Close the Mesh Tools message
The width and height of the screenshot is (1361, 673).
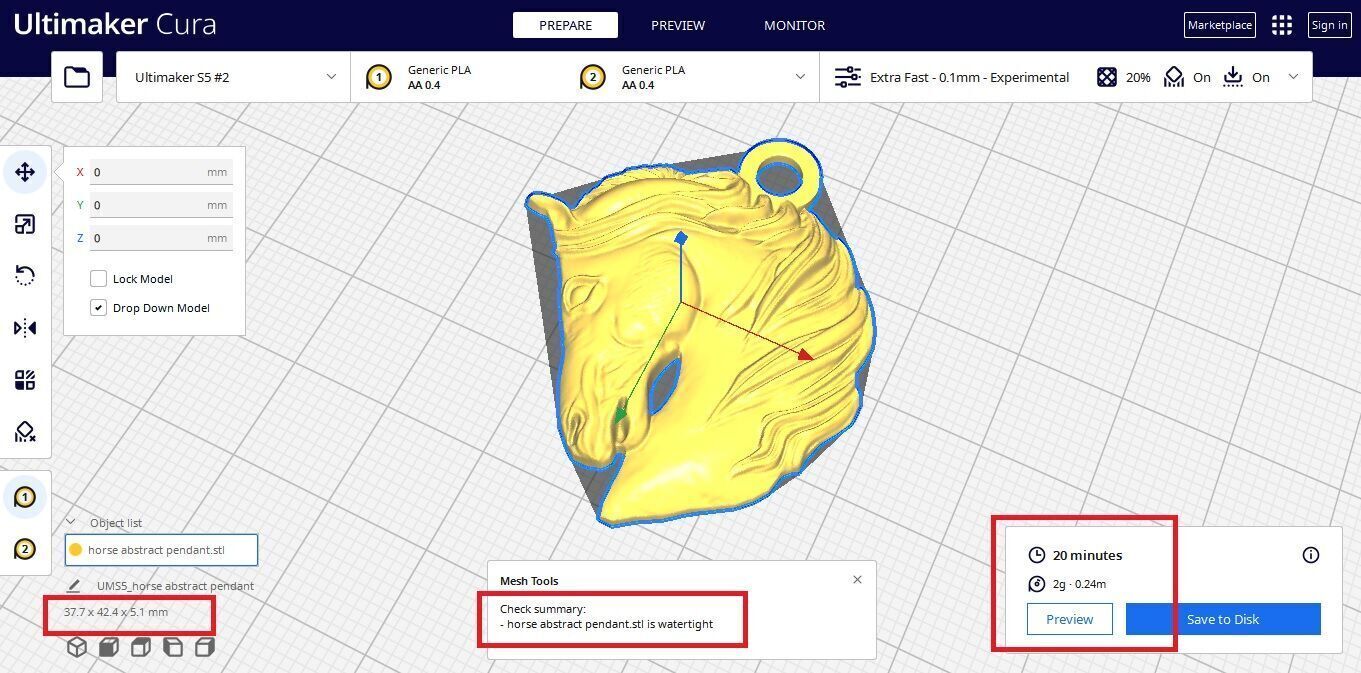tap(857, 580)
